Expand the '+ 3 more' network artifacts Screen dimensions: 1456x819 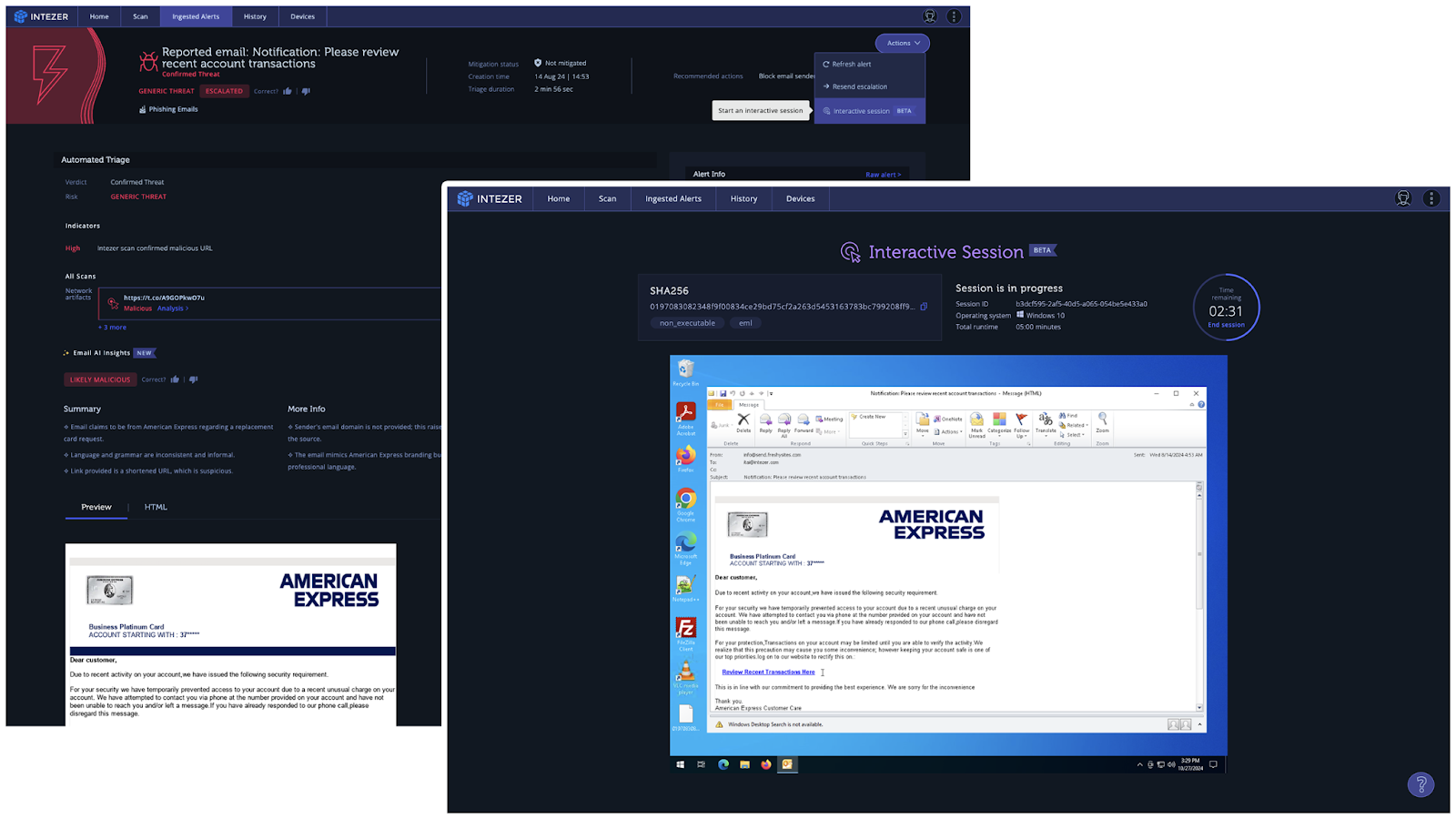113,328
